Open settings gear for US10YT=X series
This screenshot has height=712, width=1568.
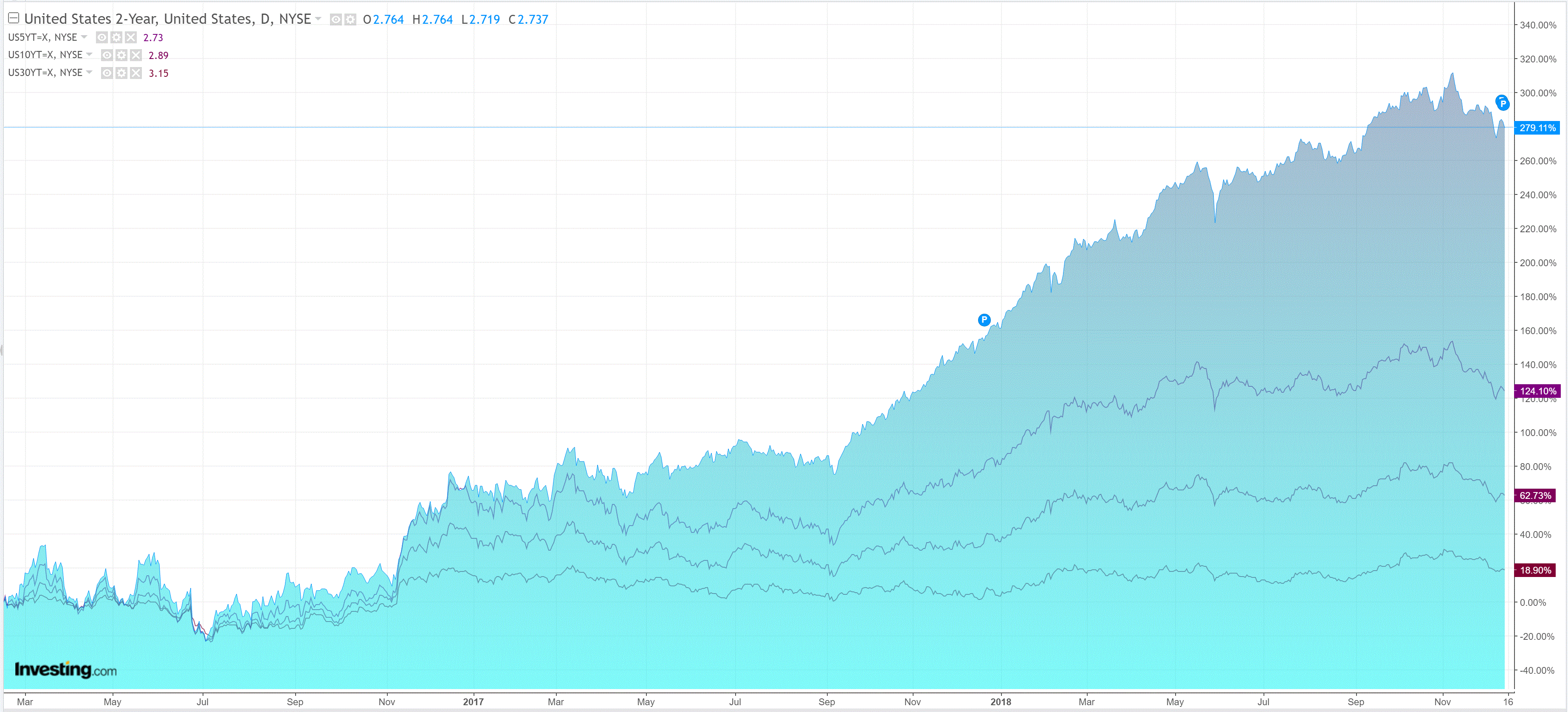121,55
